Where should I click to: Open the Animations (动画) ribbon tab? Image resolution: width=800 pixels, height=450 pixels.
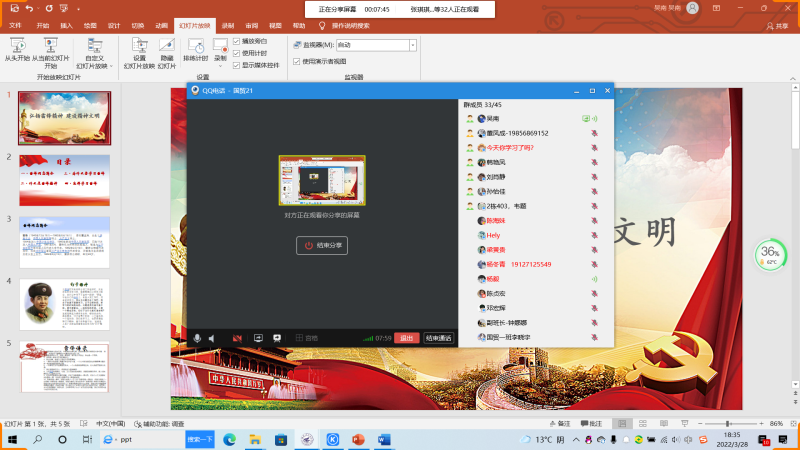click(x=161, y=25)
